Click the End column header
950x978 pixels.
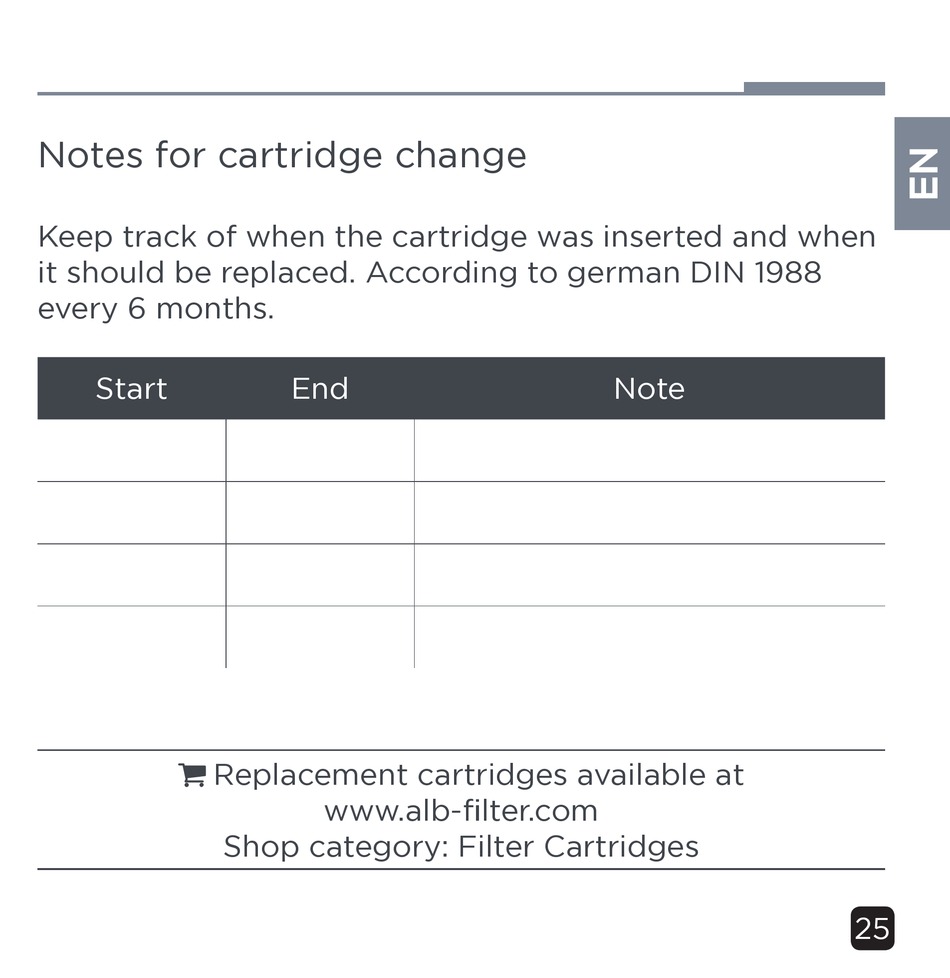pyautogui.click(x=320, y=389)
